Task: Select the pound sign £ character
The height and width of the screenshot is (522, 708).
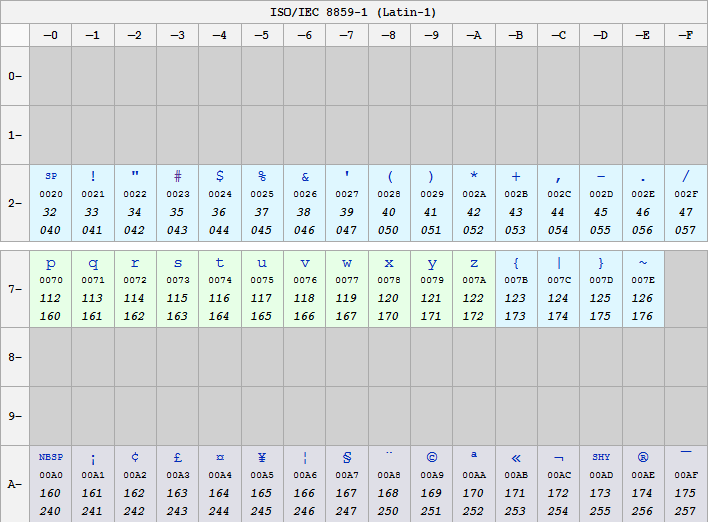Action: pos(177,458)
